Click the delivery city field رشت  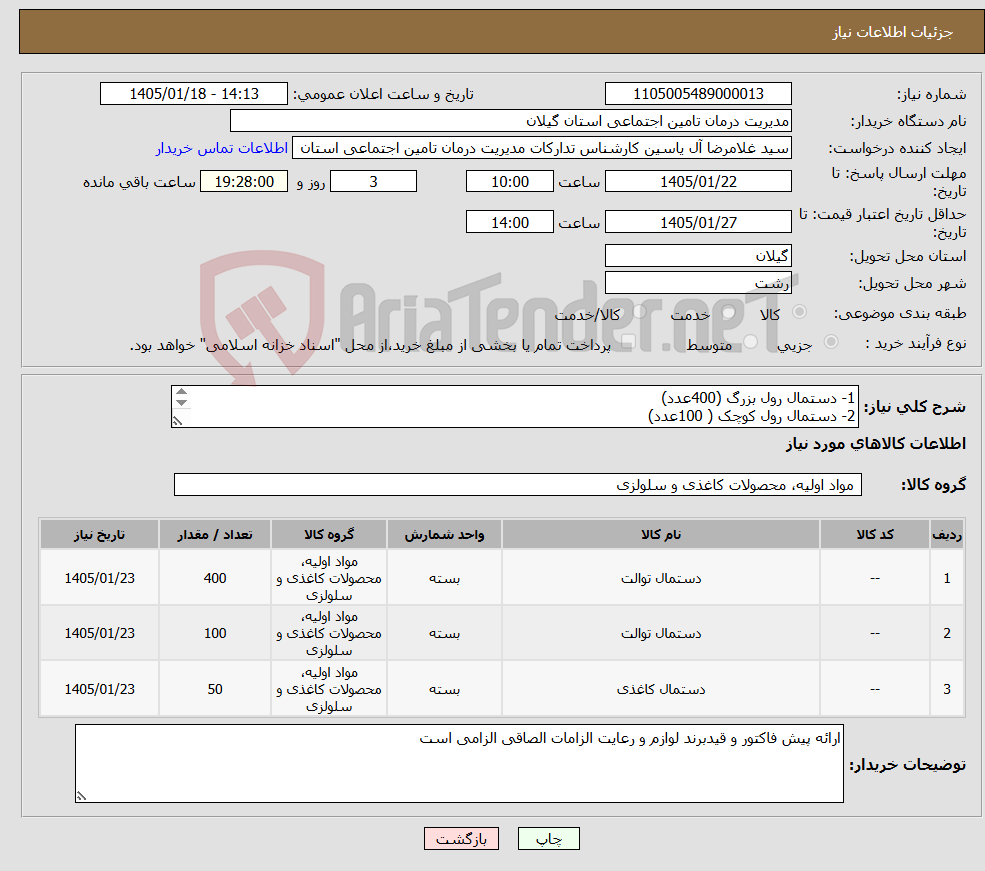click(698, 283)
